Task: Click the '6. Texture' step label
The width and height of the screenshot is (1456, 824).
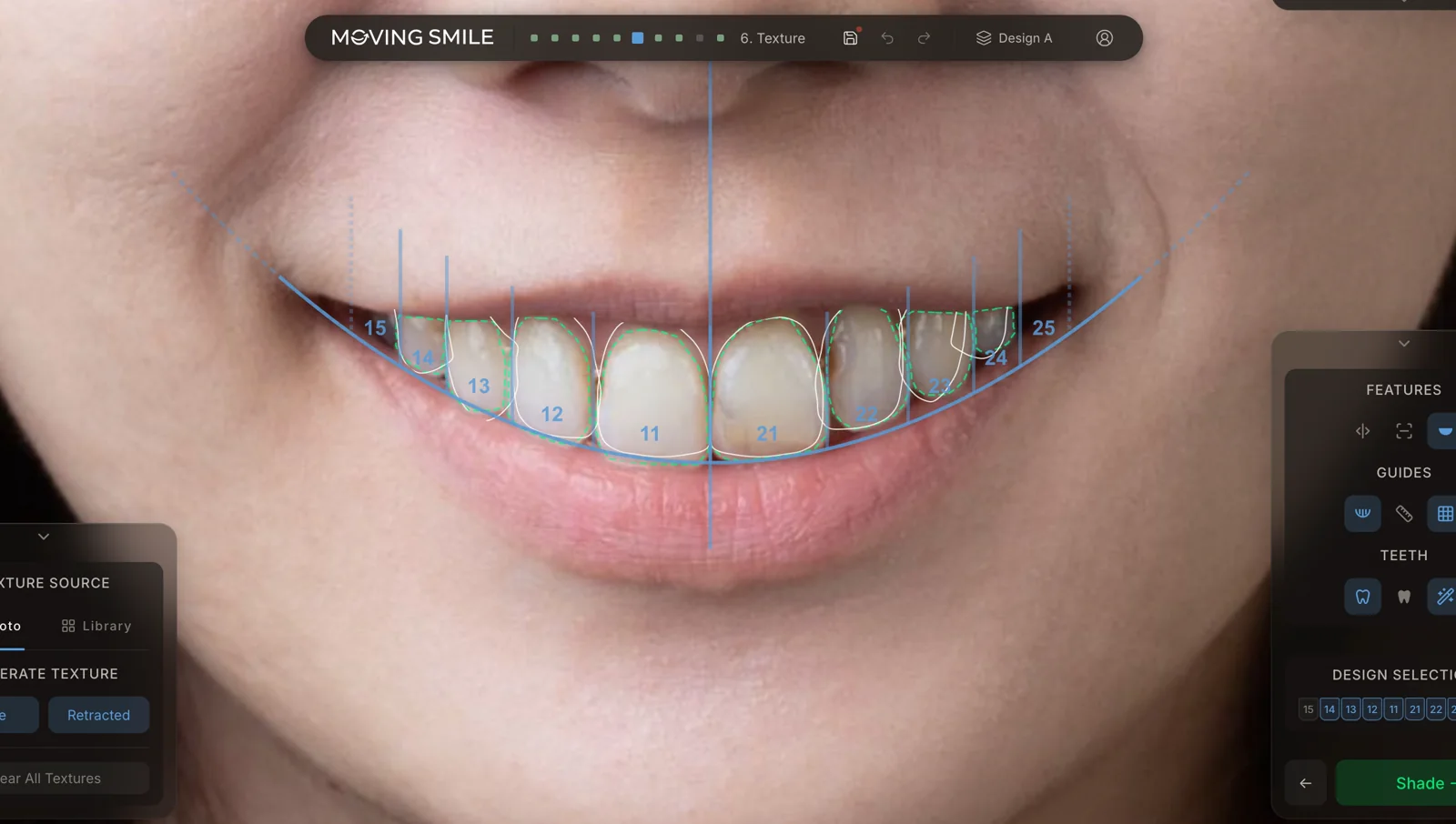Action: (773, 38)
